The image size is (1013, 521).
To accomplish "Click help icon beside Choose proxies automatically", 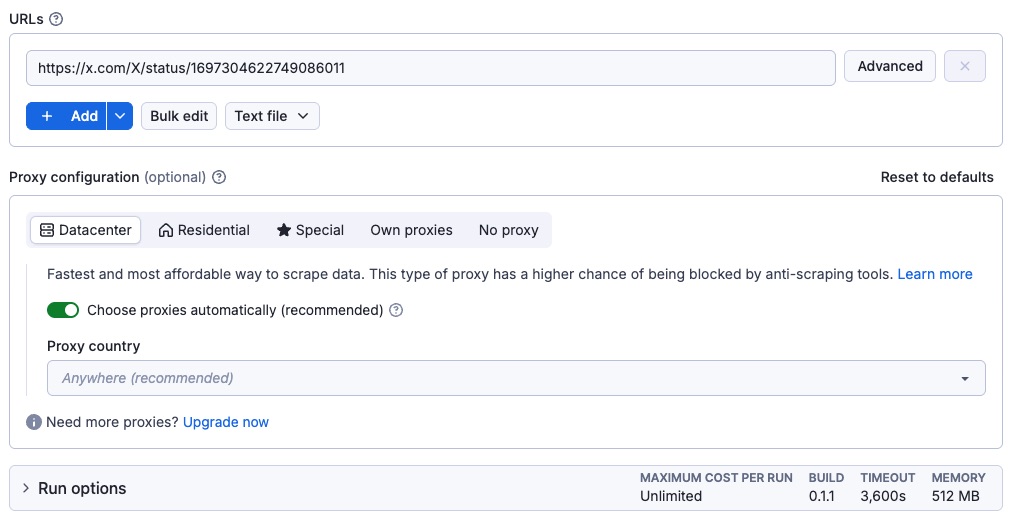I will coord(396,310).
